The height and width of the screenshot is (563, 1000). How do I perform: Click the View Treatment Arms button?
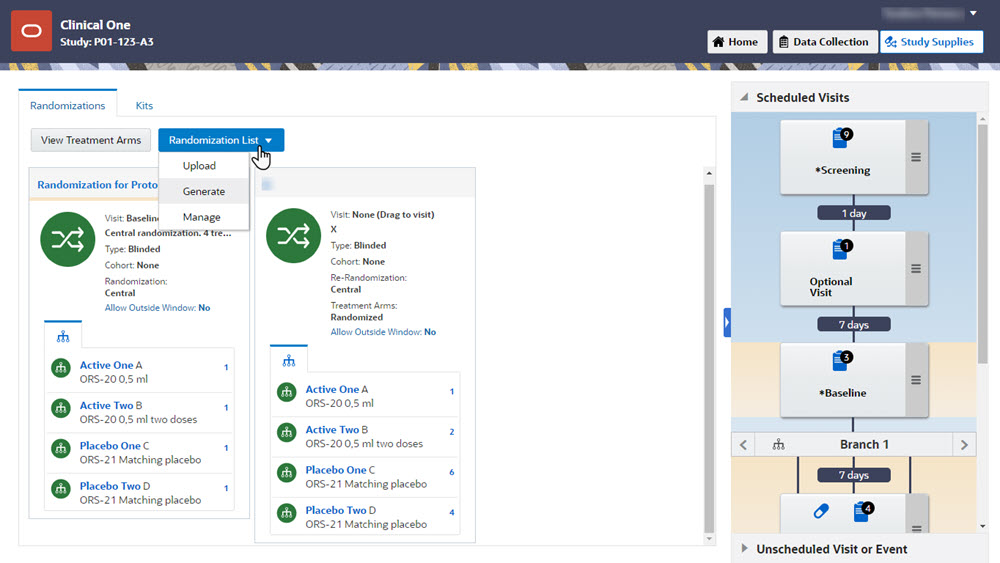pyautogui.click(x=91, y=140)
